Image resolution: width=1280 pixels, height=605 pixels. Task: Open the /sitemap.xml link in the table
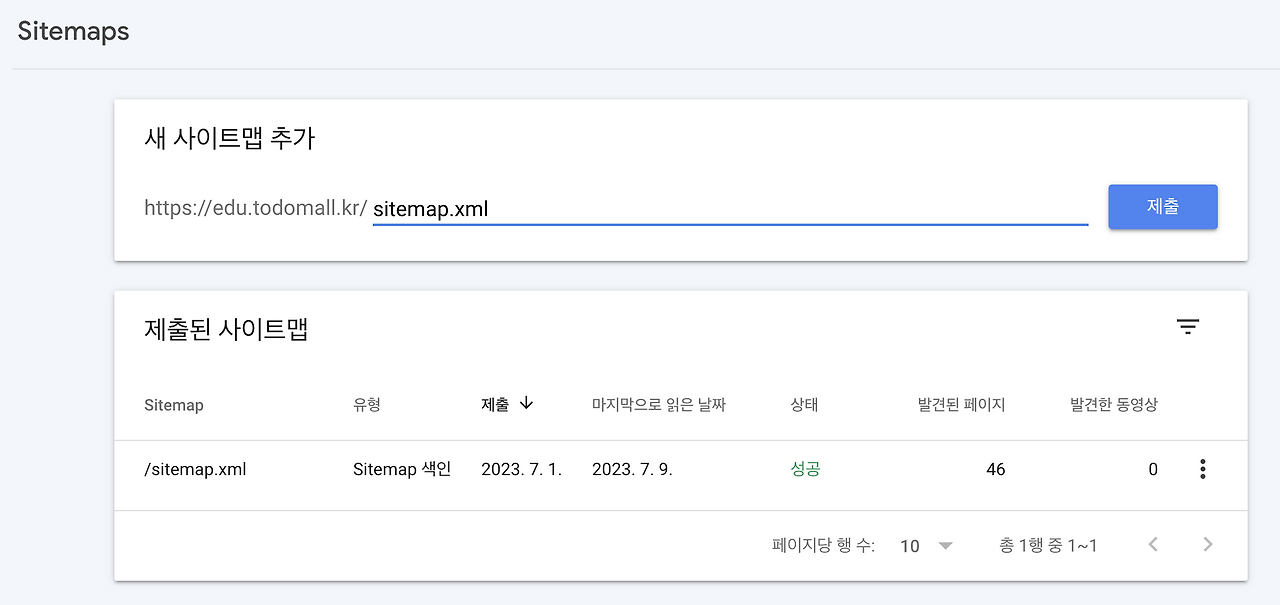coord(196,468)
